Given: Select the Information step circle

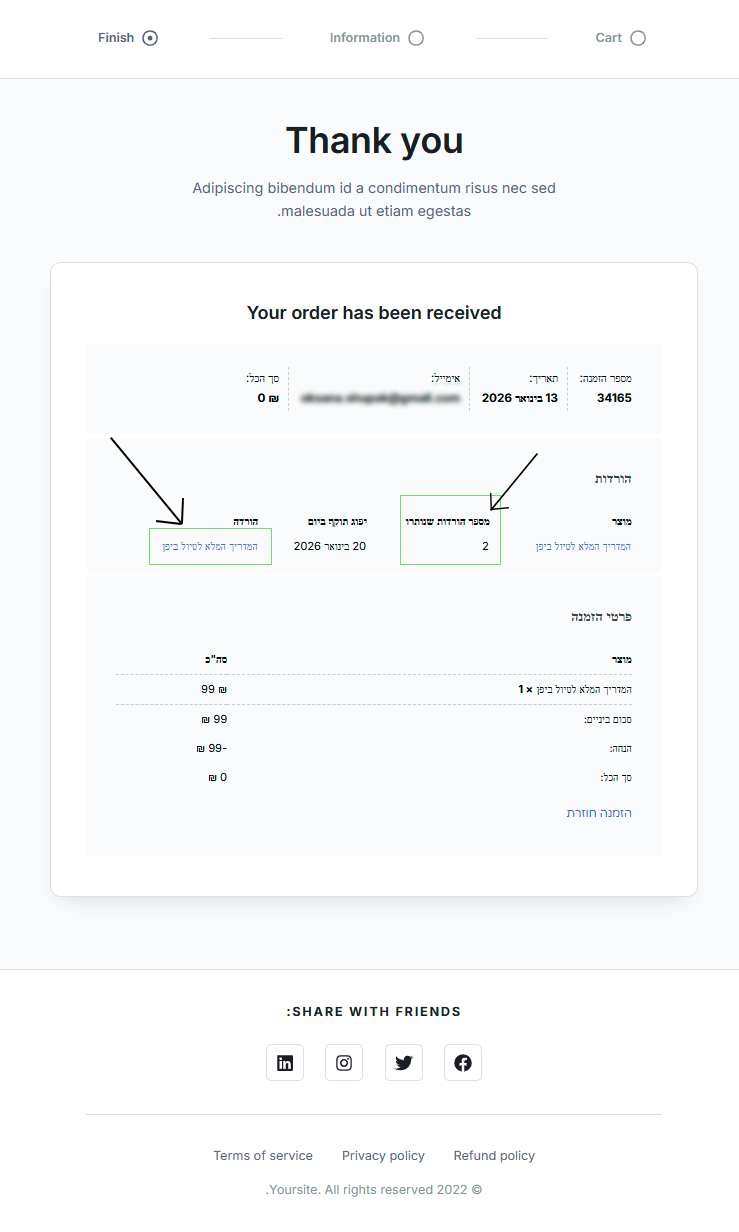Looking at the screenshot, I should point(416,38).
